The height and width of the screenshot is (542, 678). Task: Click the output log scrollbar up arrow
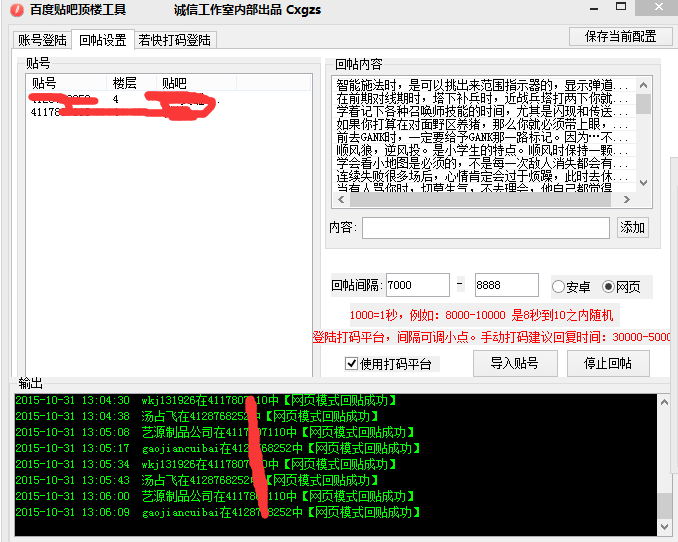point(664,402)
